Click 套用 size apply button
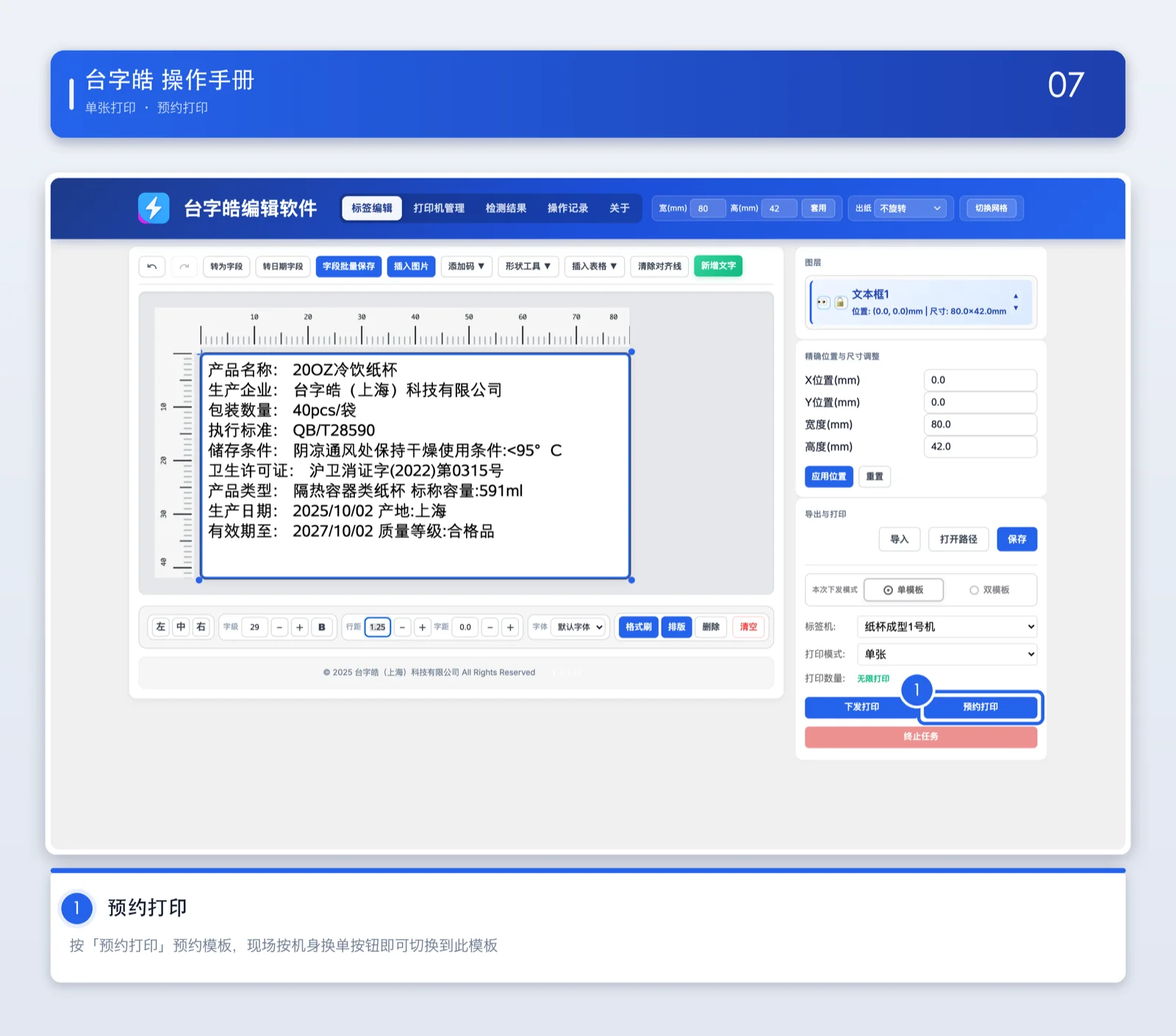The width and height of the screenshot is (1176, 1036). pyautogui.click(x=818, y=209)
